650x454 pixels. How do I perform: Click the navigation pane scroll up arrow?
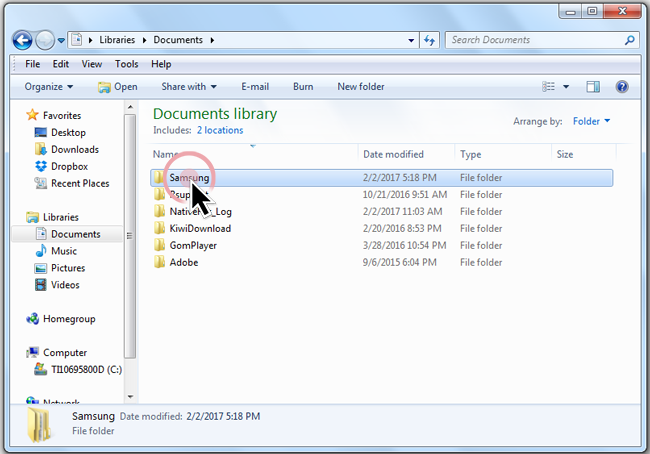131,107
